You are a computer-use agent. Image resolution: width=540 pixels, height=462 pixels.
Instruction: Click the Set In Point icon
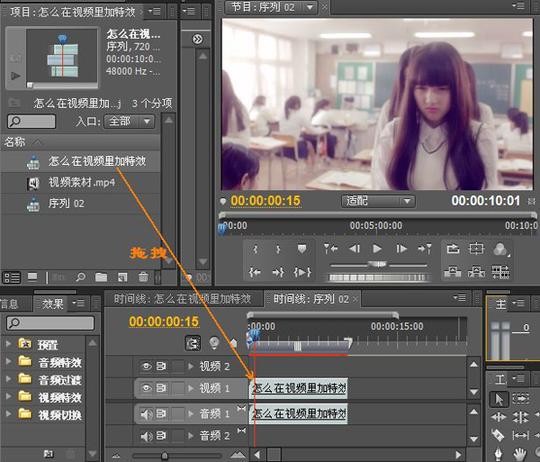[255, 249]
